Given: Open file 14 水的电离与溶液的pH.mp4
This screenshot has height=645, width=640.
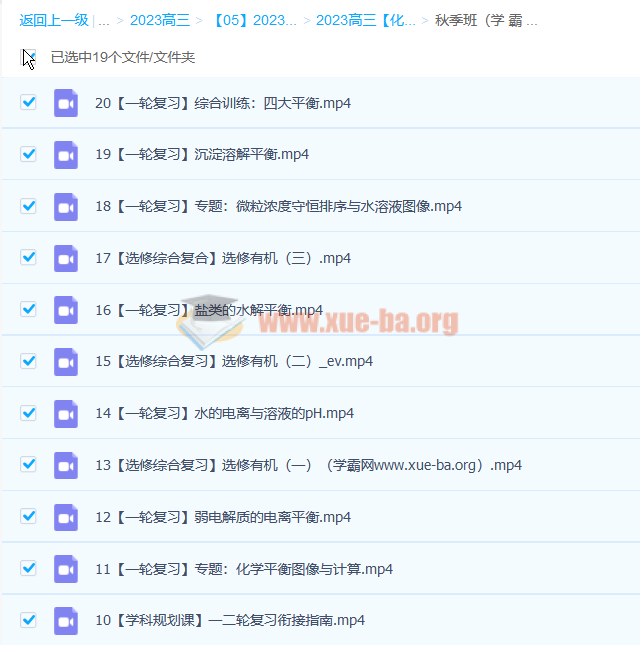Looking at the screenshot, I should click(x=224, y=414).
